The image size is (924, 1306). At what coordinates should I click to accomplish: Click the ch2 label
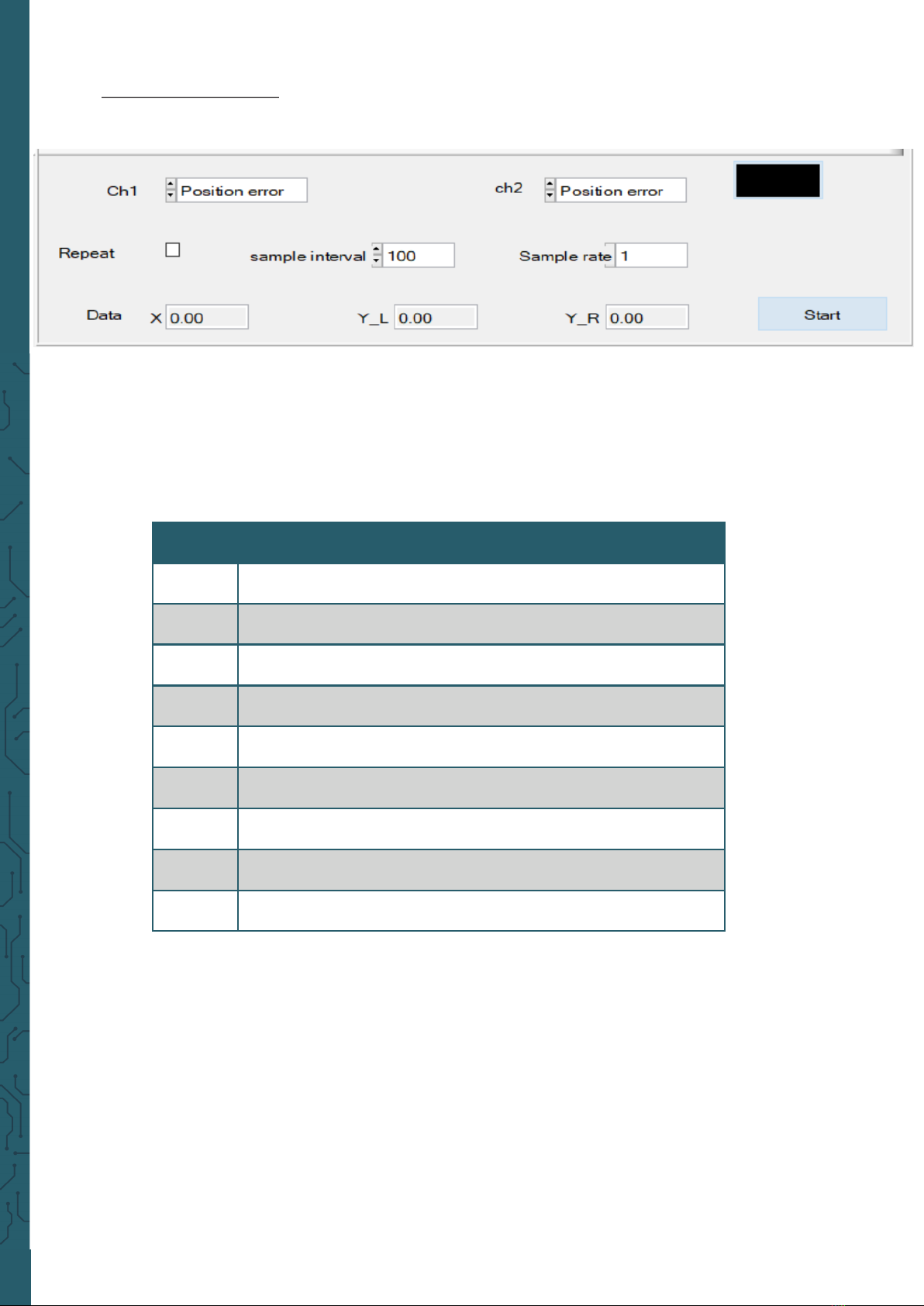(509, 188)
